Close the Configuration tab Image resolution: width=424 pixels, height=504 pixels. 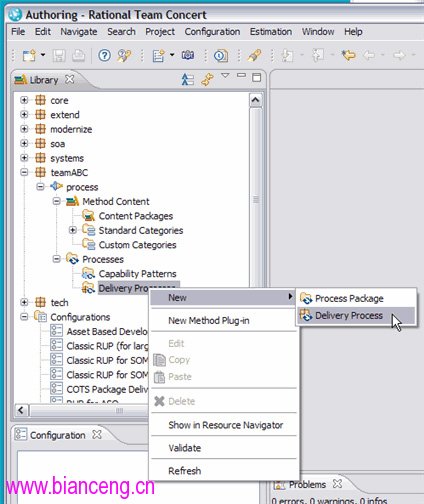point(97,435)
